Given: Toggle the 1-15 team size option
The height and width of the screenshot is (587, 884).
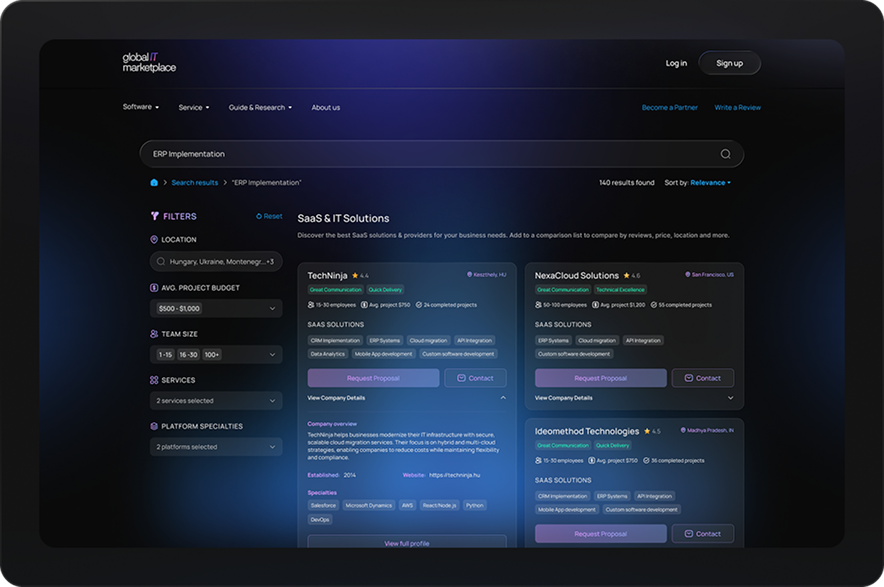Looking at the screenshot, I should click(164, 354).
